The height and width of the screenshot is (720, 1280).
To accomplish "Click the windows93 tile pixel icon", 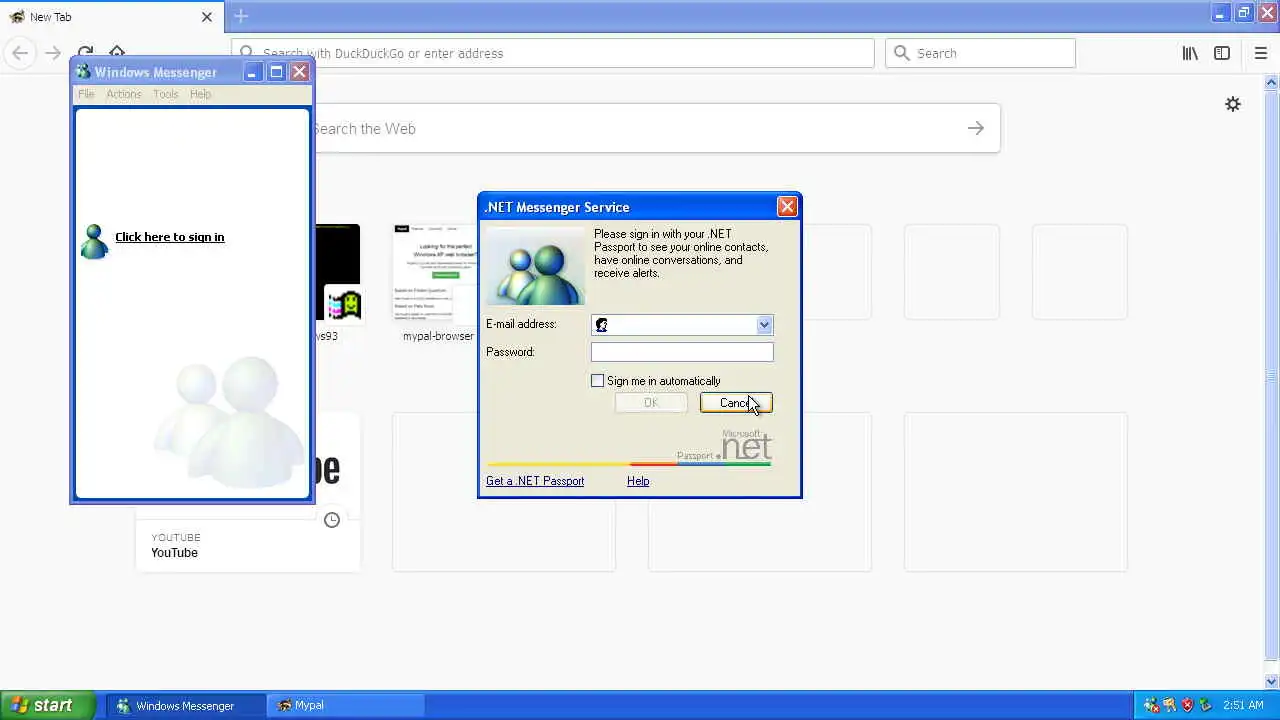I will pos(343,303).
